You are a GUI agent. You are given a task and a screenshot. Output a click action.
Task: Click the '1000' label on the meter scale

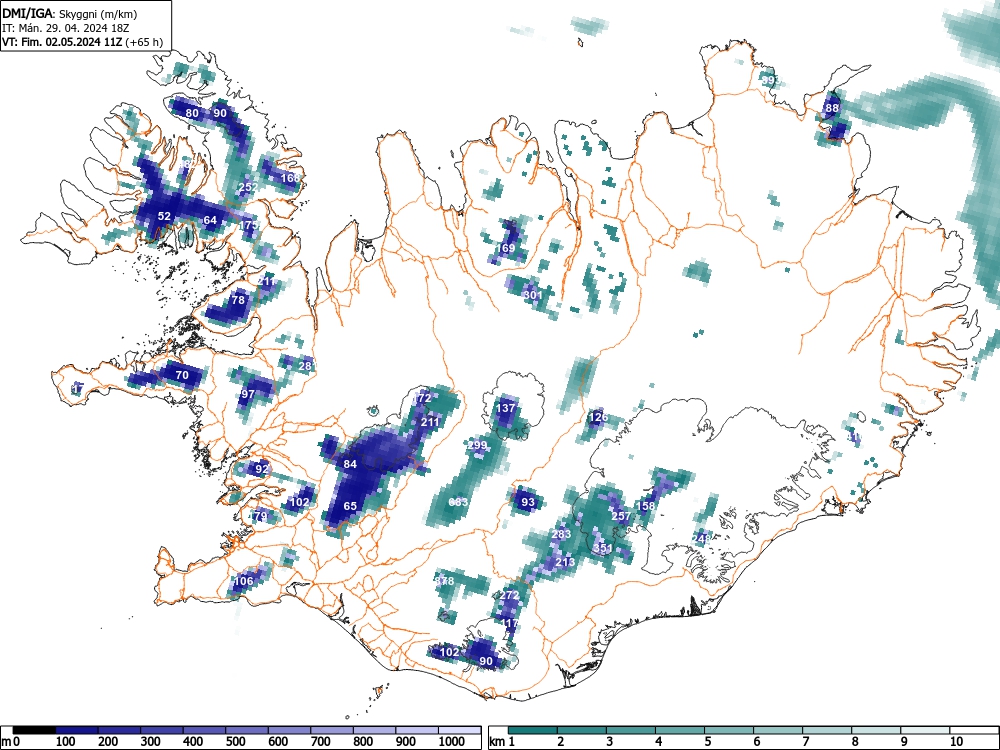tap(452, 741)
